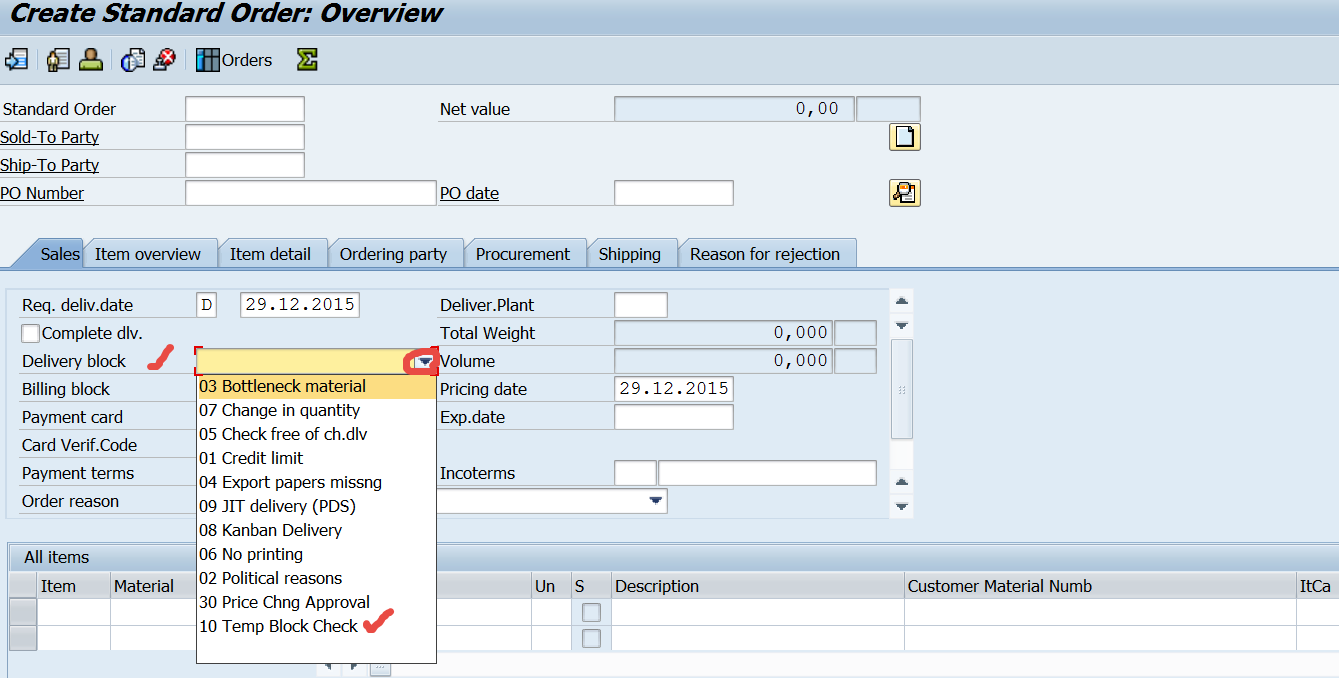Enable the Complete dlv. checkbox
This screenshot has width=1339, height=678.
point(30,332)
